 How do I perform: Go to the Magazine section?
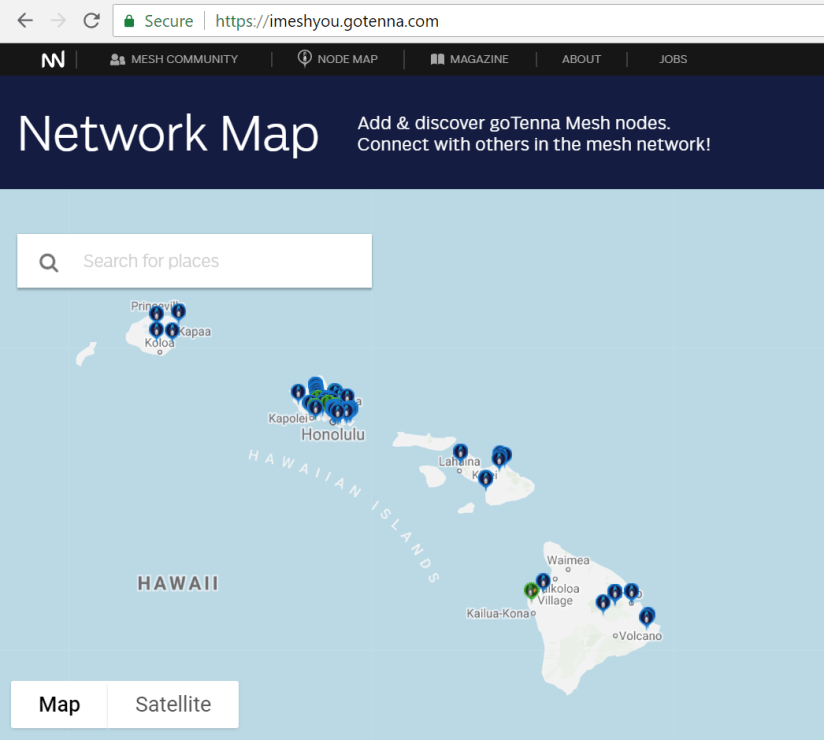point(469,60)
